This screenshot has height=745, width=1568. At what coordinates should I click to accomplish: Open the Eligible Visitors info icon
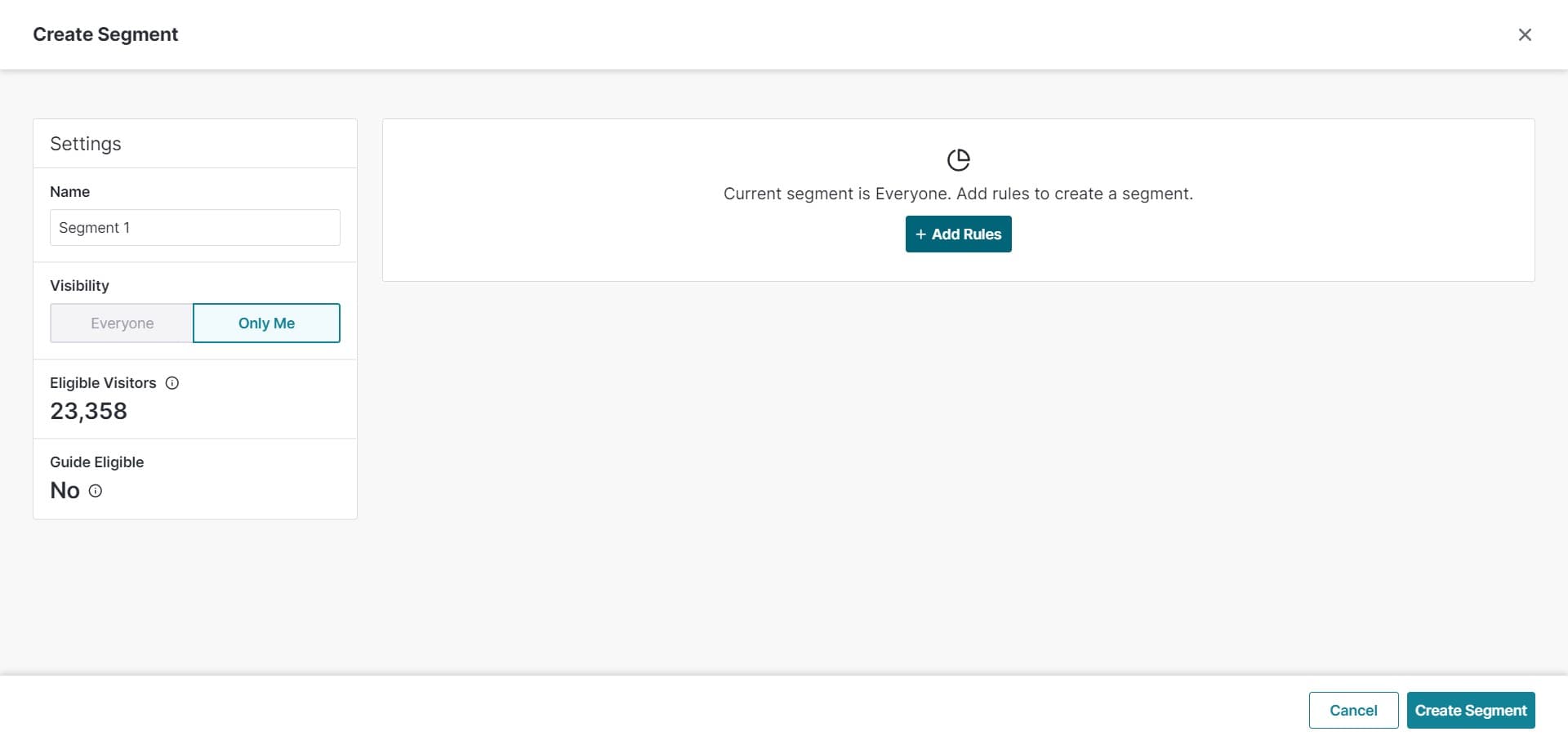[172, 383]
